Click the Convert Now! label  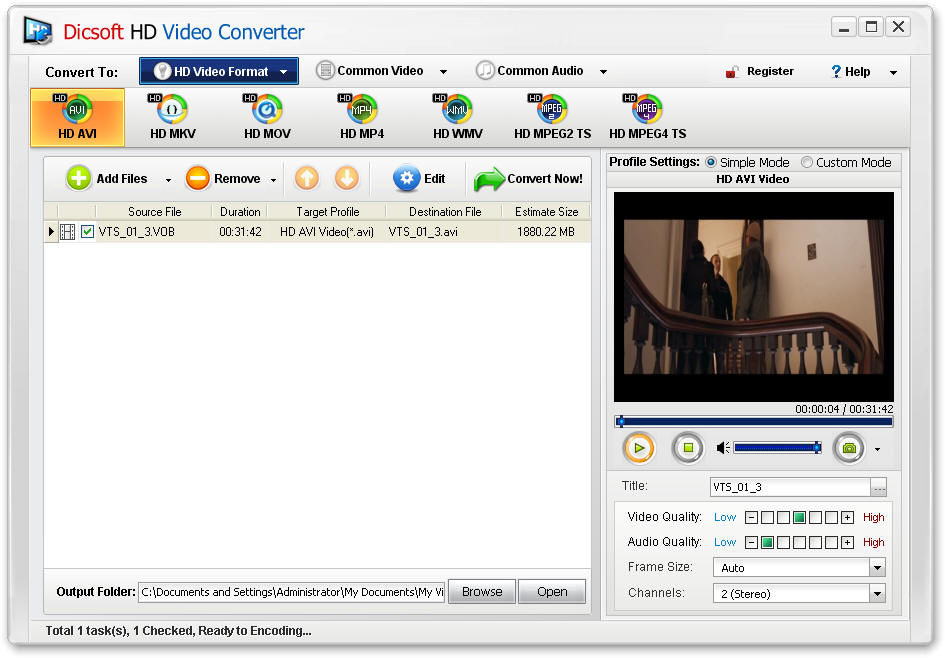click(545, 178)
